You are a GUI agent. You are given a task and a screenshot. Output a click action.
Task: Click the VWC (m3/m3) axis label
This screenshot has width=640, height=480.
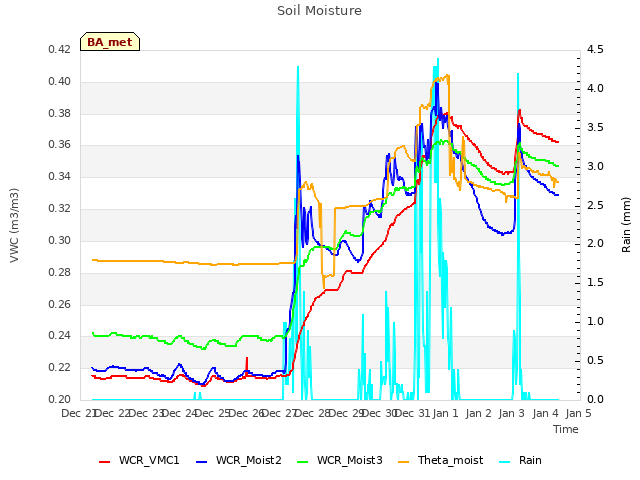(x=14, y=225)
